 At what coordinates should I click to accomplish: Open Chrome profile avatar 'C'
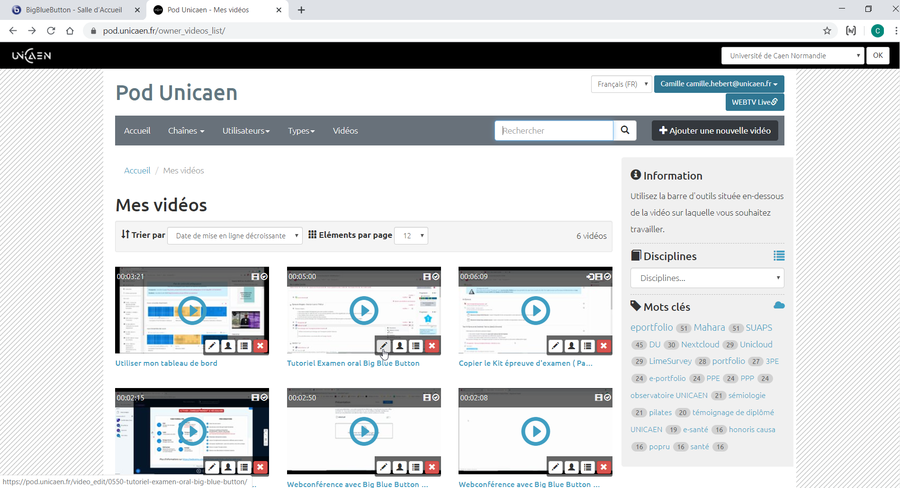(x=877, y=31)
